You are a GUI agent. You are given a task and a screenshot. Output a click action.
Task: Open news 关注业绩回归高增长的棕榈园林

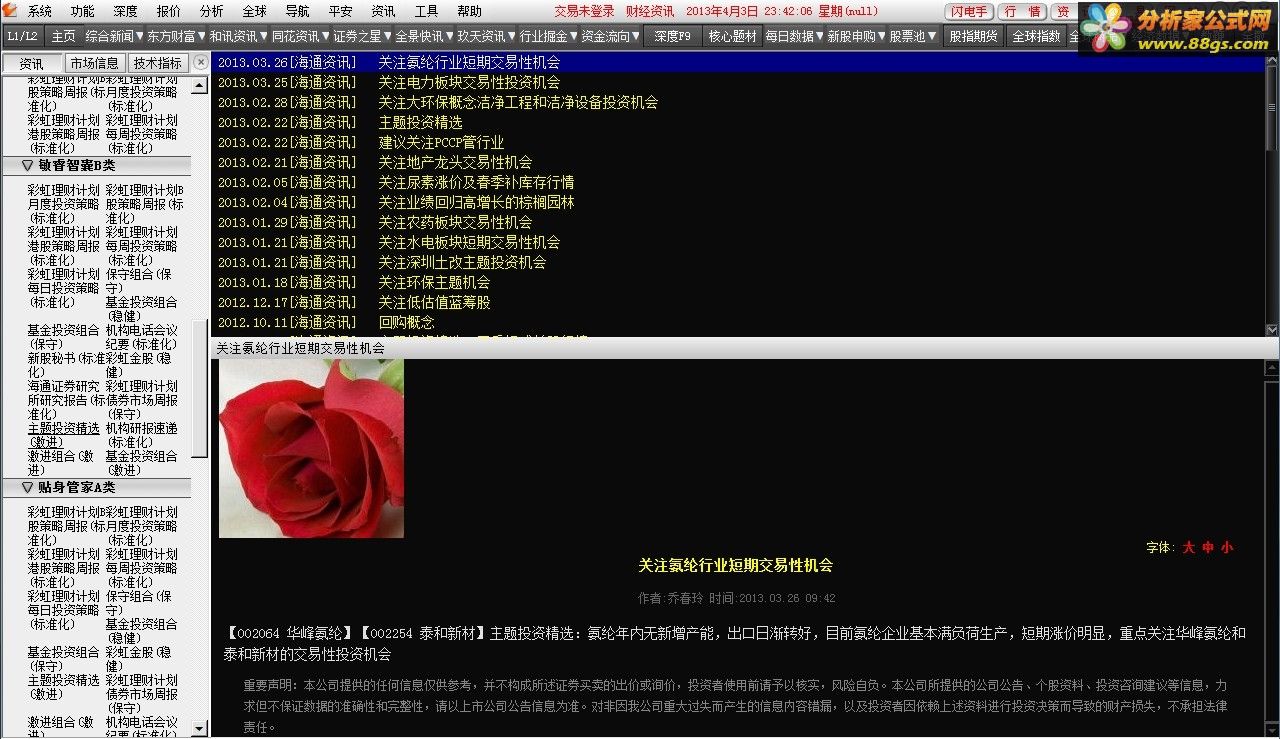coord(476,202)
